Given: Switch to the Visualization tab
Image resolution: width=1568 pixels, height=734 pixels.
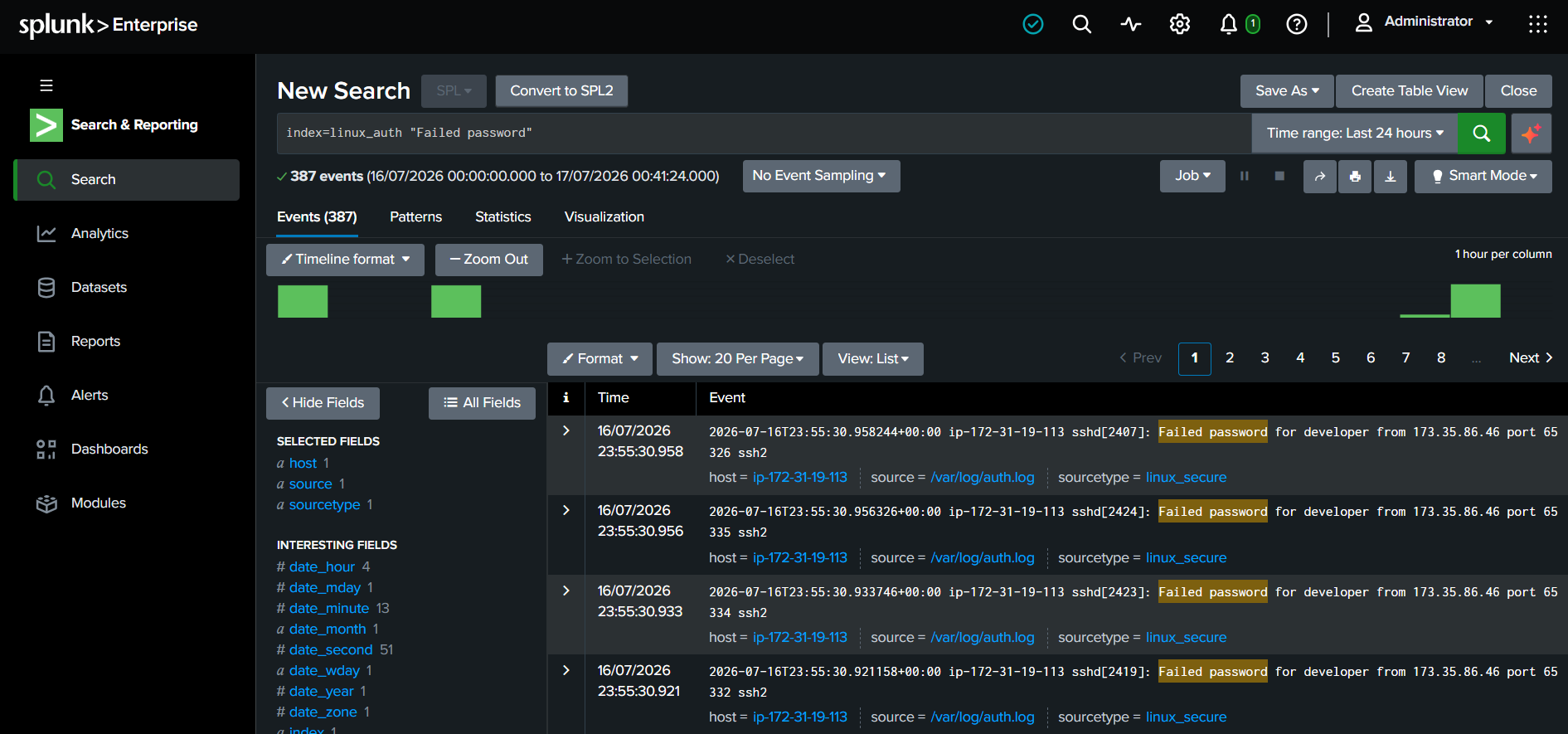Looking at the screenshot, I should (604, 217).
